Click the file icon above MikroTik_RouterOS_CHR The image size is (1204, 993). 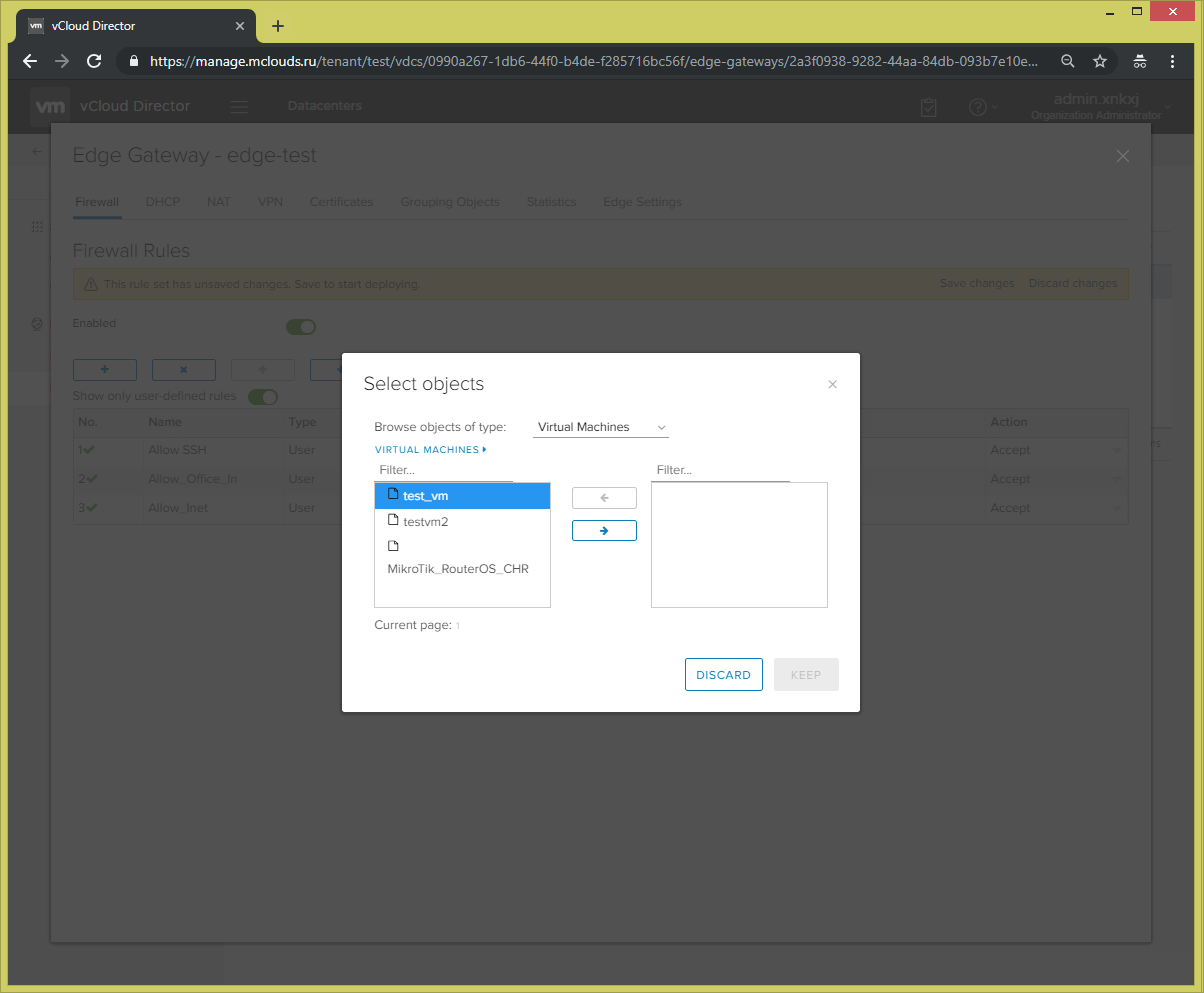[393, 546]
